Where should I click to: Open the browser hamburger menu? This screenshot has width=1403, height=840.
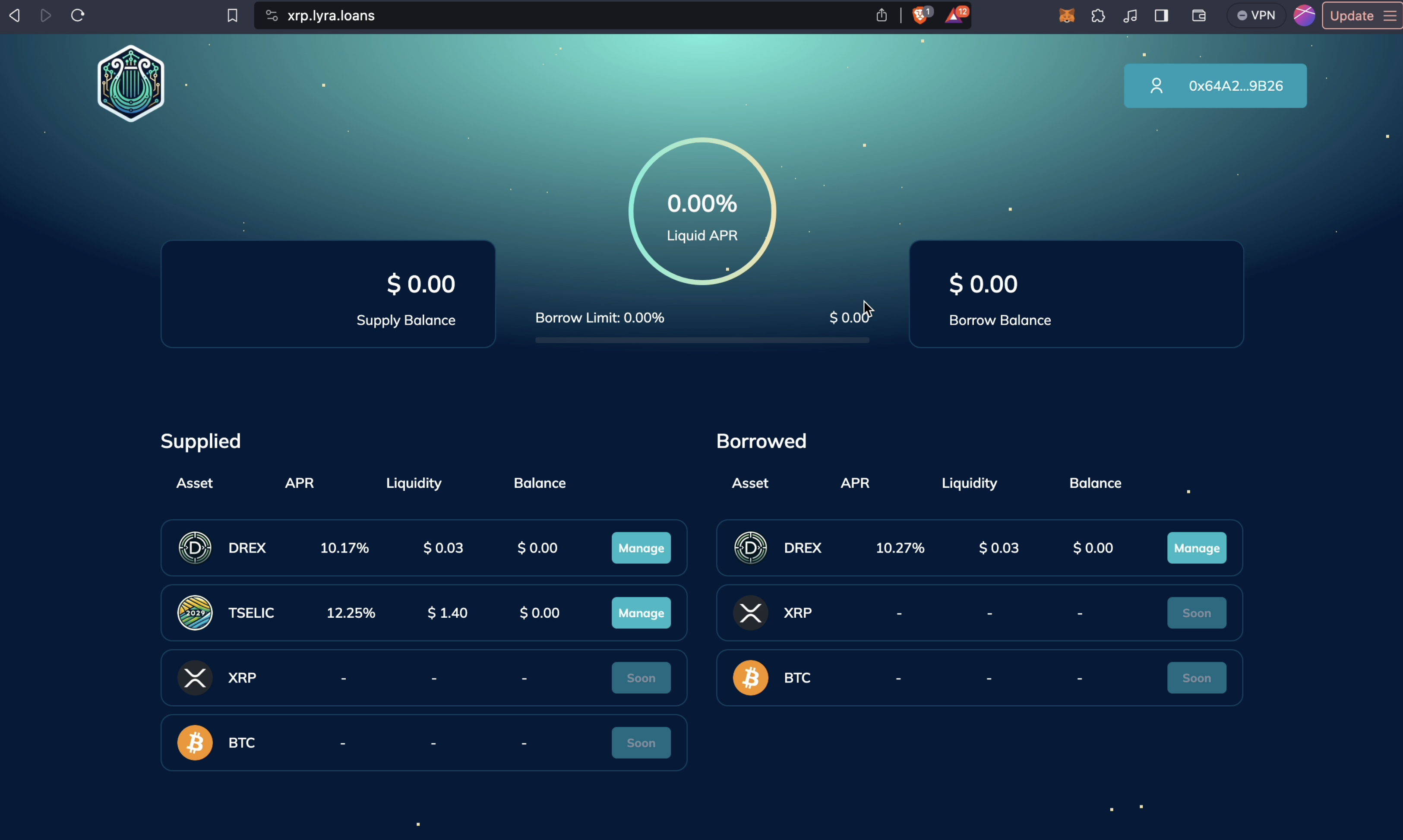pos(1391,15)
